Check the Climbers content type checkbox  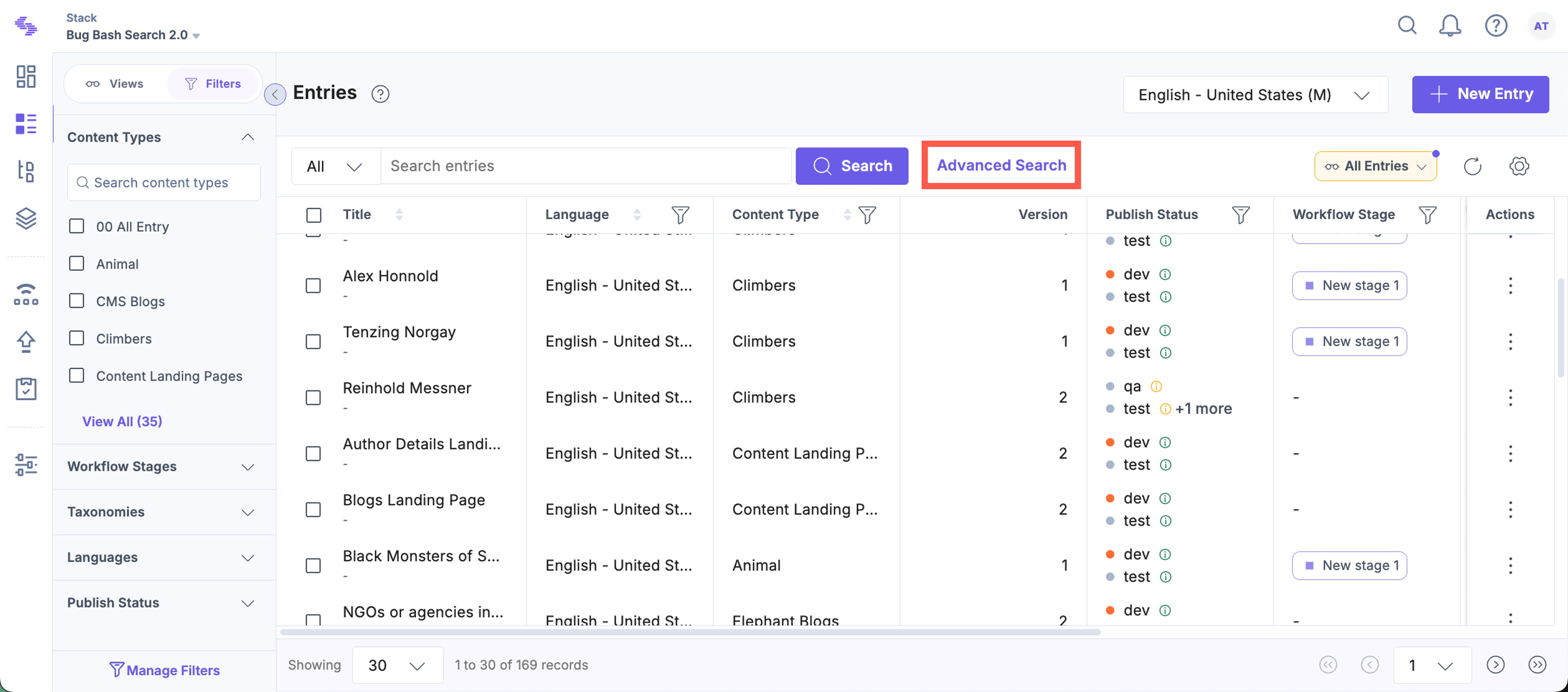point(77,338)
